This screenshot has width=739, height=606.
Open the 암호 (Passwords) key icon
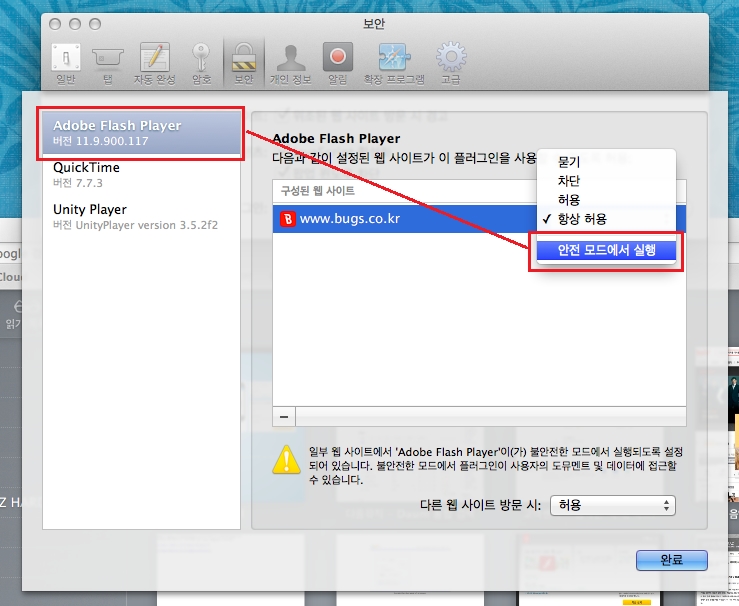point(201,65)
